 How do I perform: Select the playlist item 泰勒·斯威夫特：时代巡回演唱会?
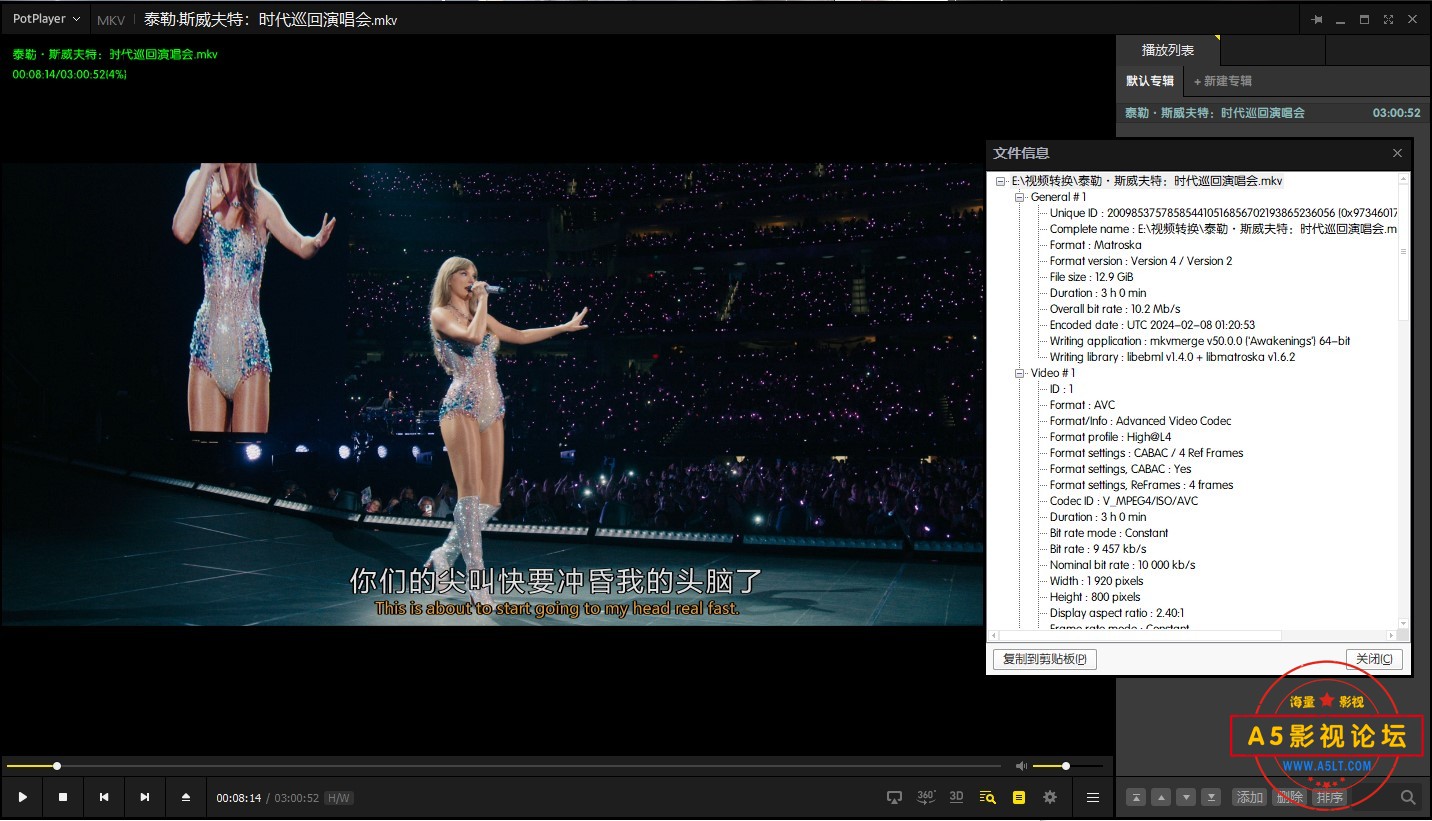coord(1273,113)
